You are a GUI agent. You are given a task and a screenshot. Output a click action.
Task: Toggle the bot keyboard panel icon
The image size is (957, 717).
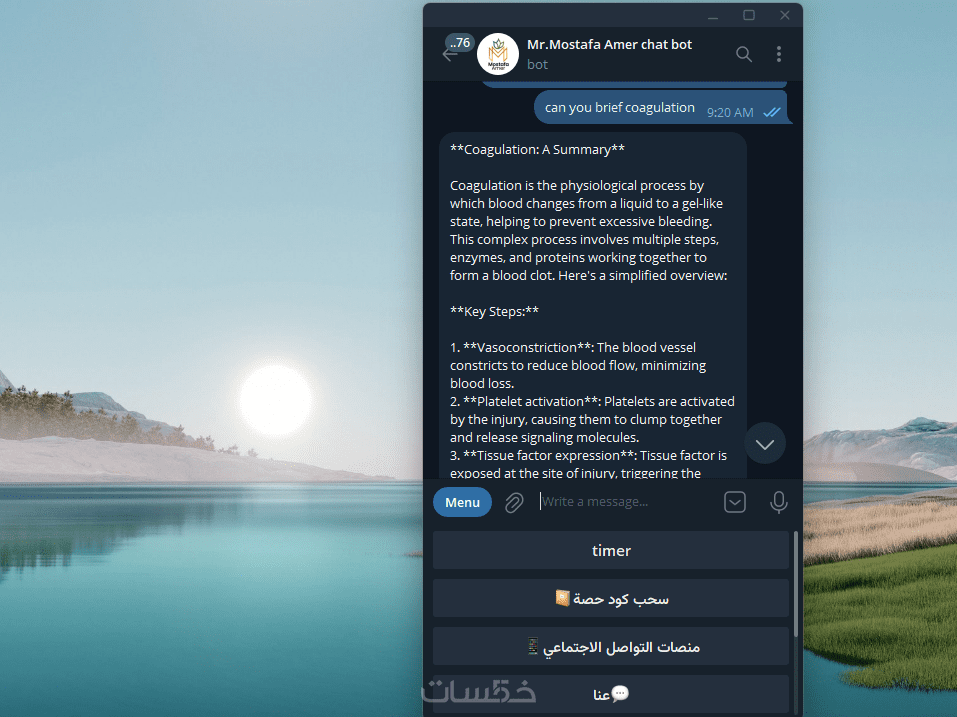[735, 502]
